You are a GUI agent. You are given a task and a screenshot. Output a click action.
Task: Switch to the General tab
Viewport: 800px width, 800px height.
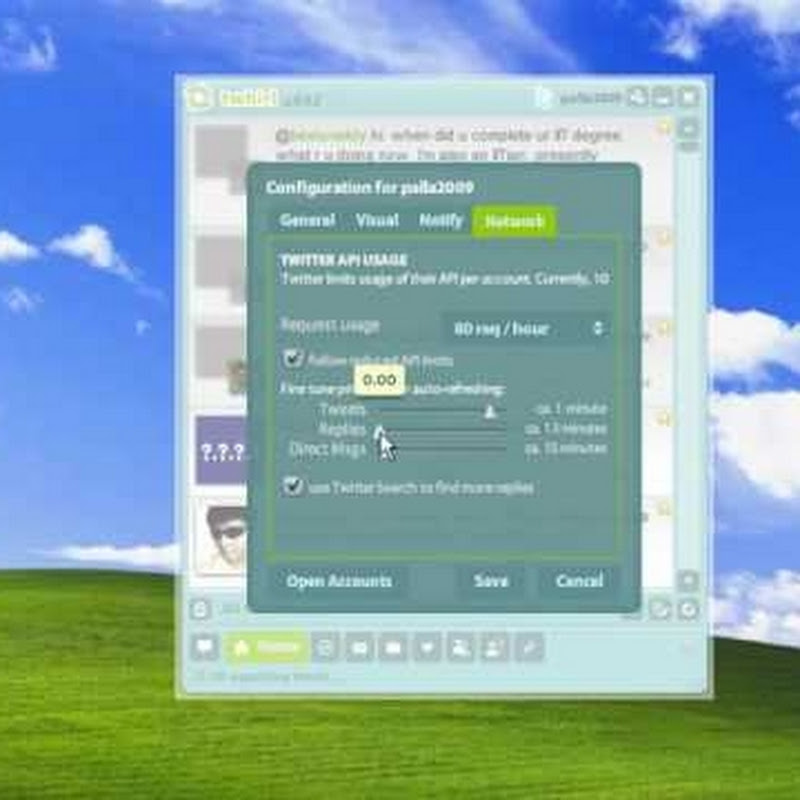[x=307, y=220]
